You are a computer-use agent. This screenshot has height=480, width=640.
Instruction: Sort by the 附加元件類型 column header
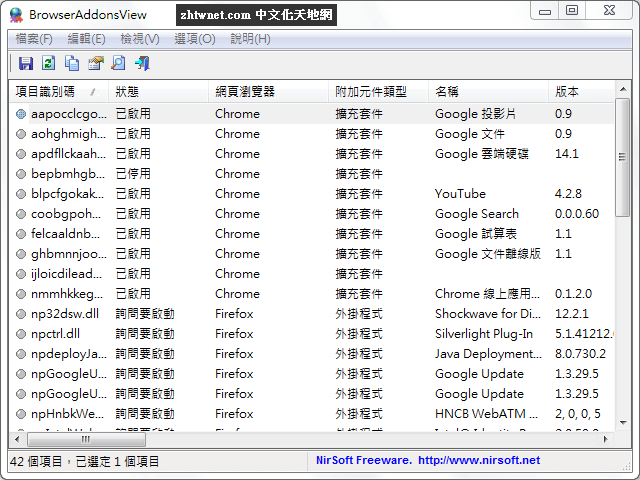point(378,92)
